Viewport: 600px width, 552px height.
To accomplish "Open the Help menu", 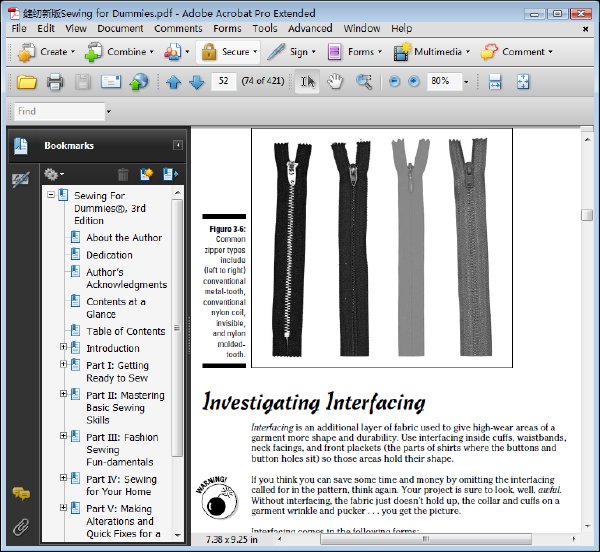I will click(x=402, y=29).
